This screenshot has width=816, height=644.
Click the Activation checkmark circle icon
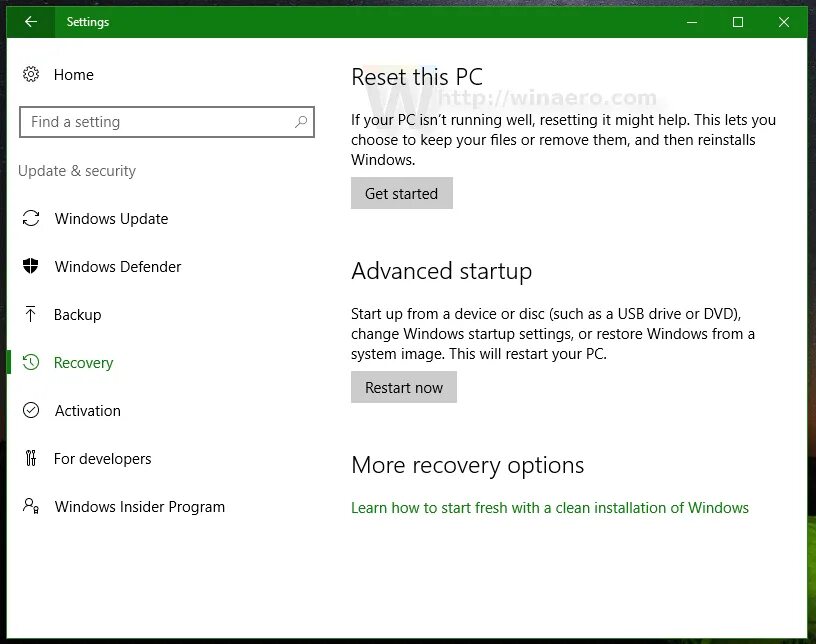click(31, 410)
